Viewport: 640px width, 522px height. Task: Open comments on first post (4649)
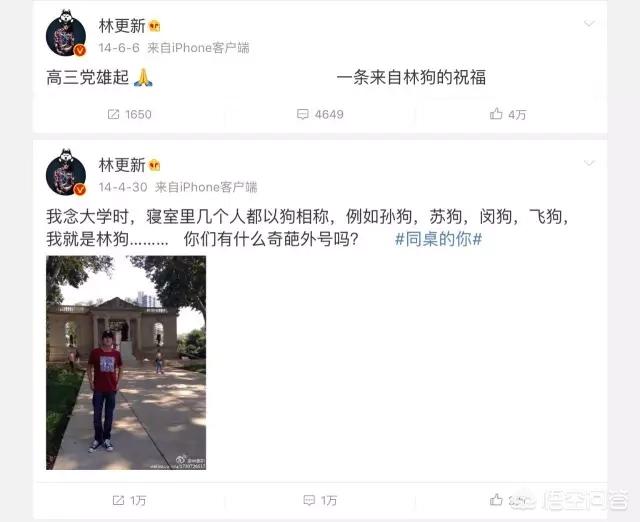coord(302,114)
